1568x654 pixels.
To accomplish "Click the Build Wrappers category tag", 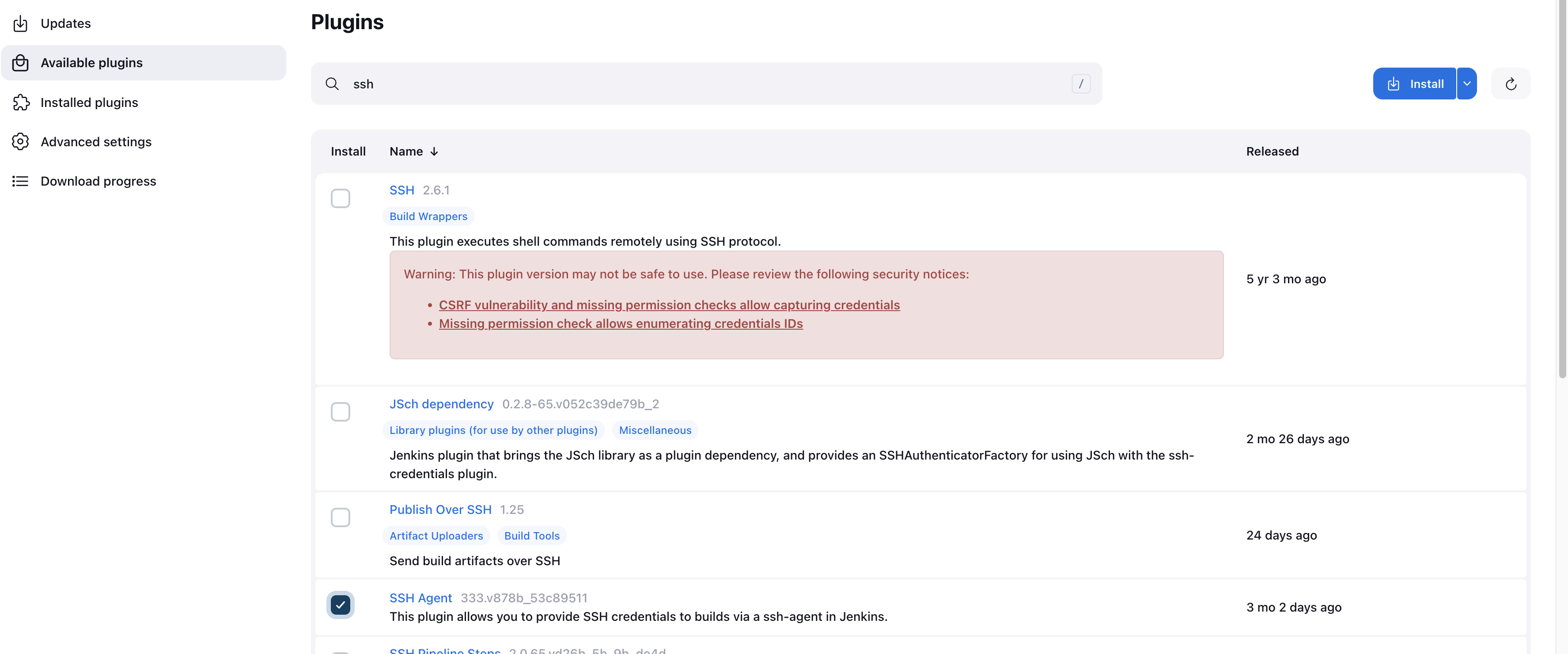I will [428, 217].
